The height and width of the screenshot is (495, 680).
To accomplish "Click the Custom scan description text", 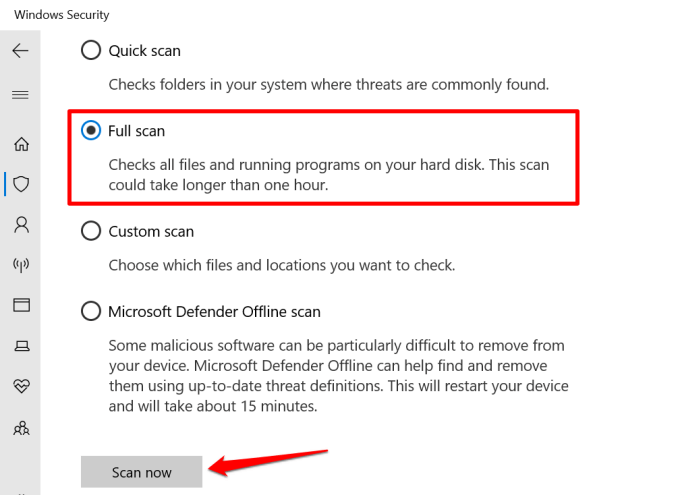I will pyautogui.click(x=281, y=265).
